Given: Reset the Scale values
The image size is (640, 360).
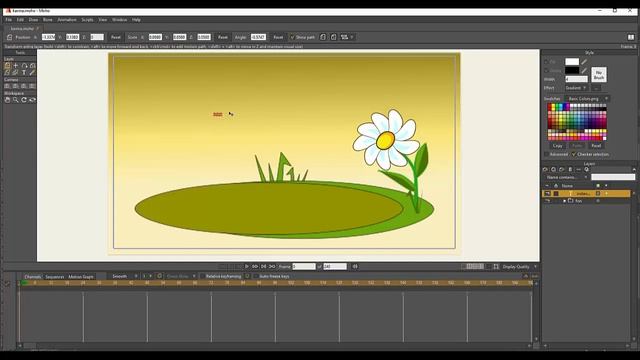Looking at the screenshot, I should click(x=222, y=37).
